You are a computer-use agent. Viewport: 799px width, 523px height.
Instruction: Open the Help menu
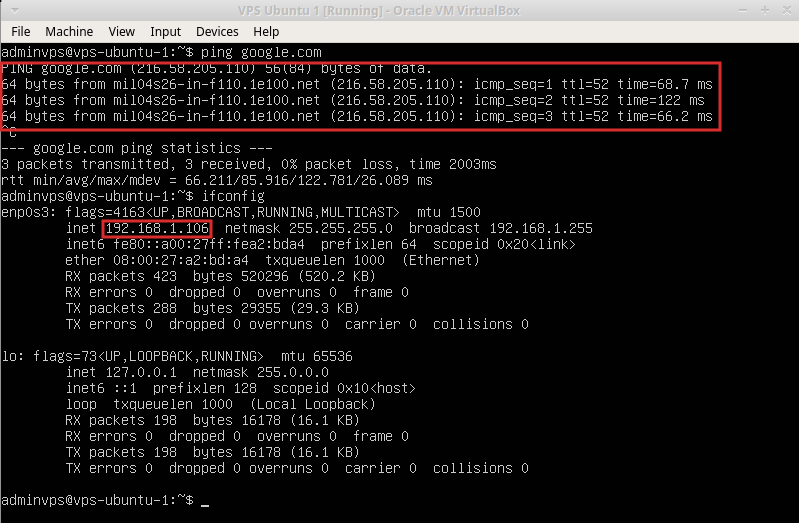tap(266, 32)
